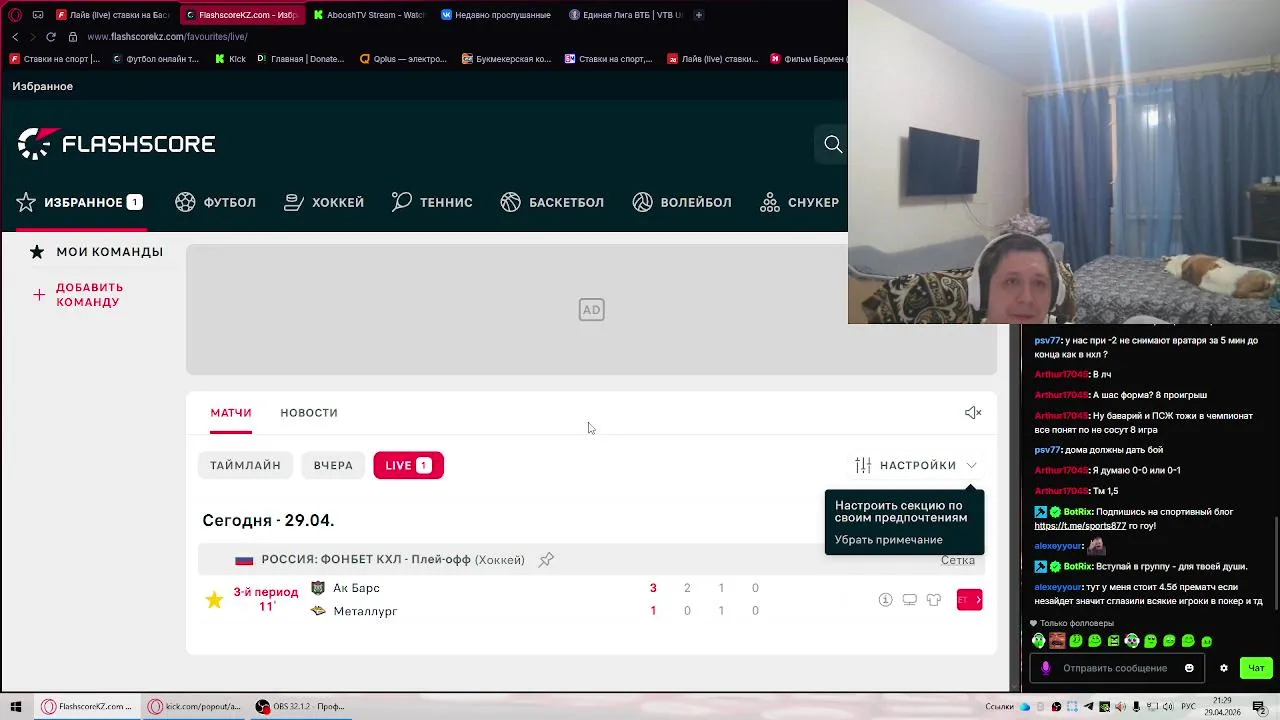
Task: Open the Telegram tray icon
Action: pyautogui.click(x=1089, y=707)
